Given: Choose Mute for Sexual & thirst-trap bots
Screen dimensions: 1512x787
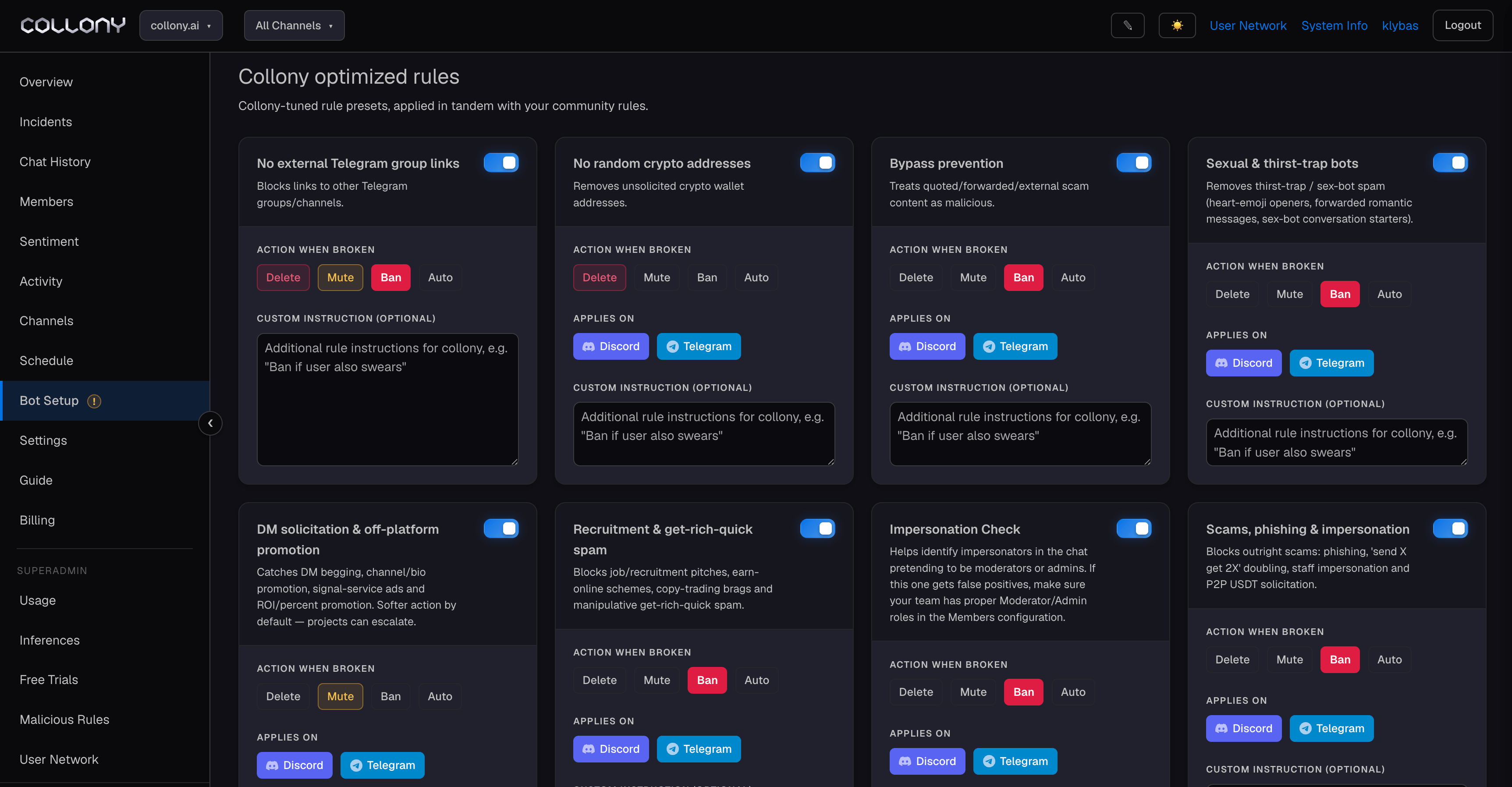Looking at the screenshot, I should (x=1289, y=294).
